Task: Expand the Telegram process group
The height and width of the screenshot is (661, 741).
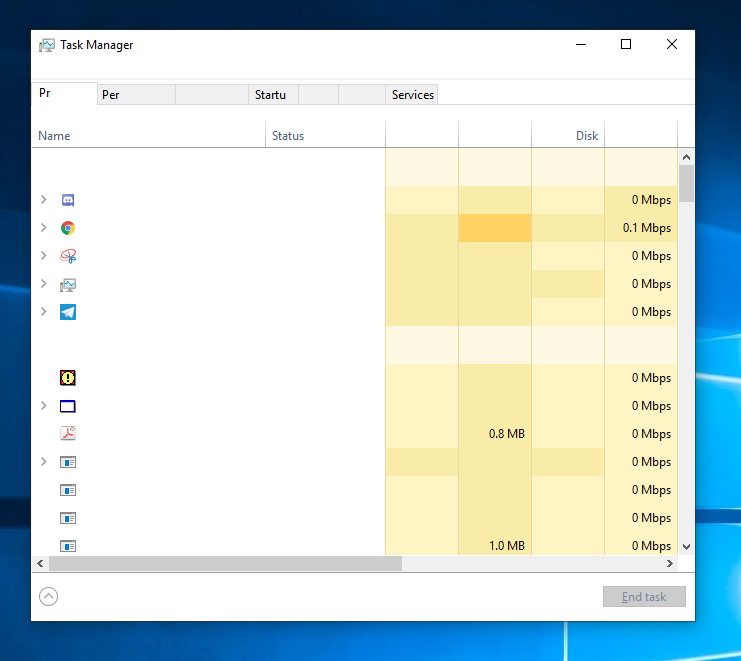Action: [x=43, y=312]
